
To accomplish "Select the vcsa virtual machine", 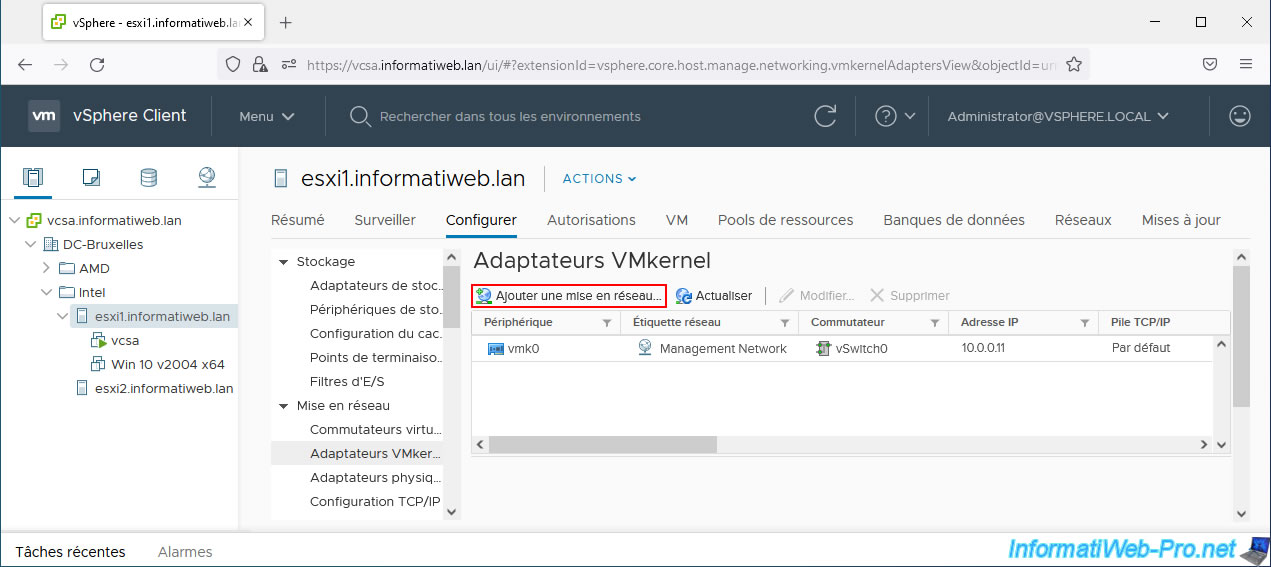I will 125,341.
